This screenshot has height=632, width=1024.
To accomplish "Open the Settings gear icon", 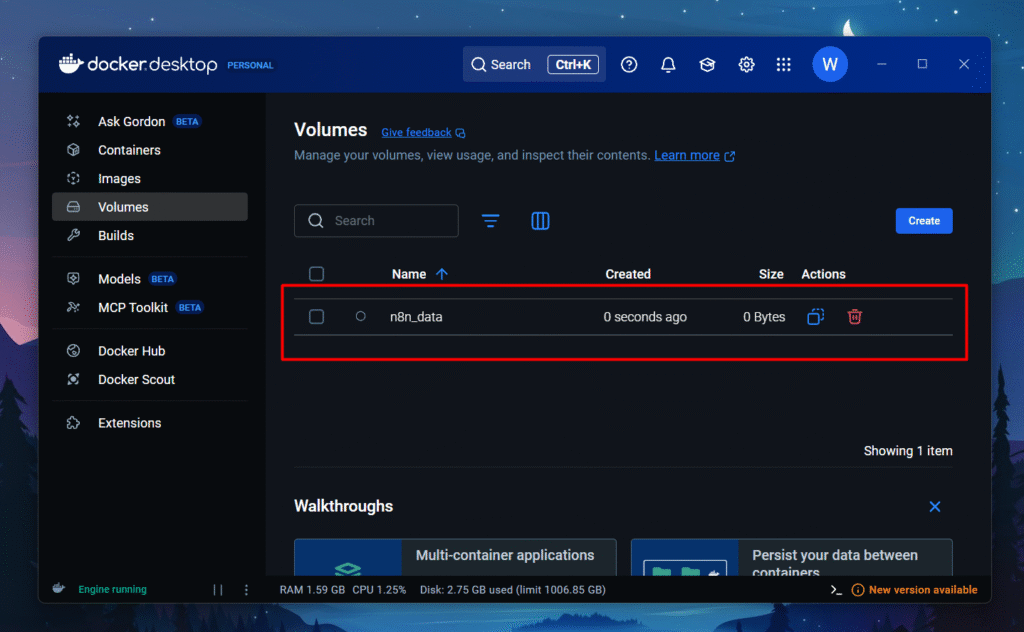I will [x=746, y=65].
